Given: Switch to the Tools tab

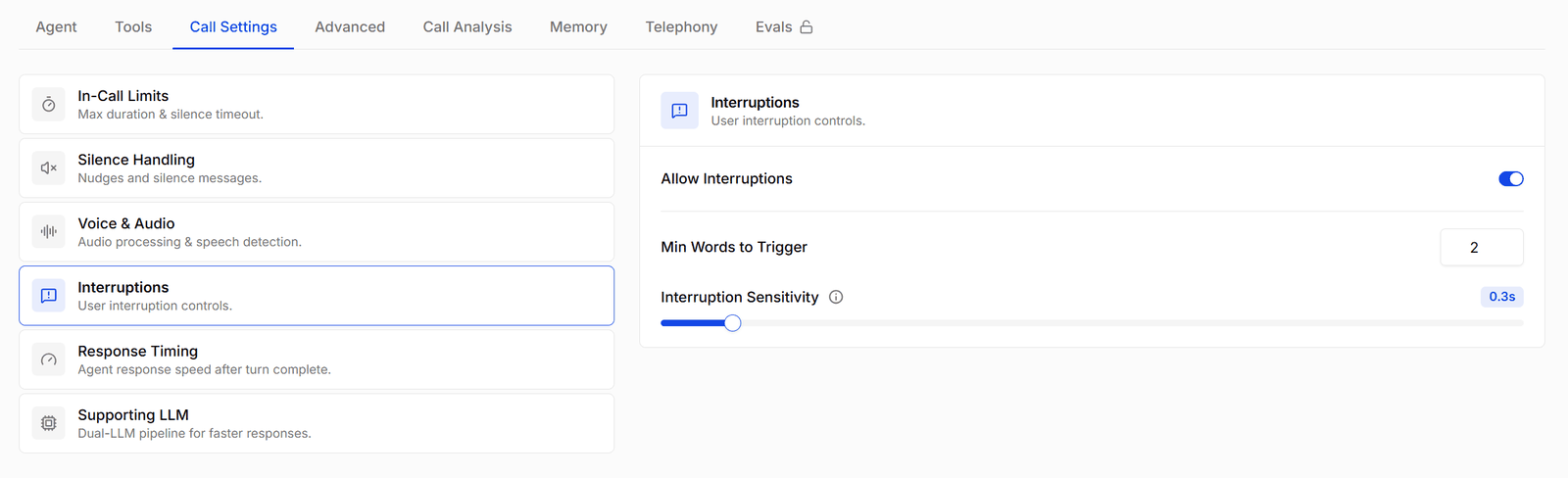Looking at the screenshot, I should (x=133, y=26).
